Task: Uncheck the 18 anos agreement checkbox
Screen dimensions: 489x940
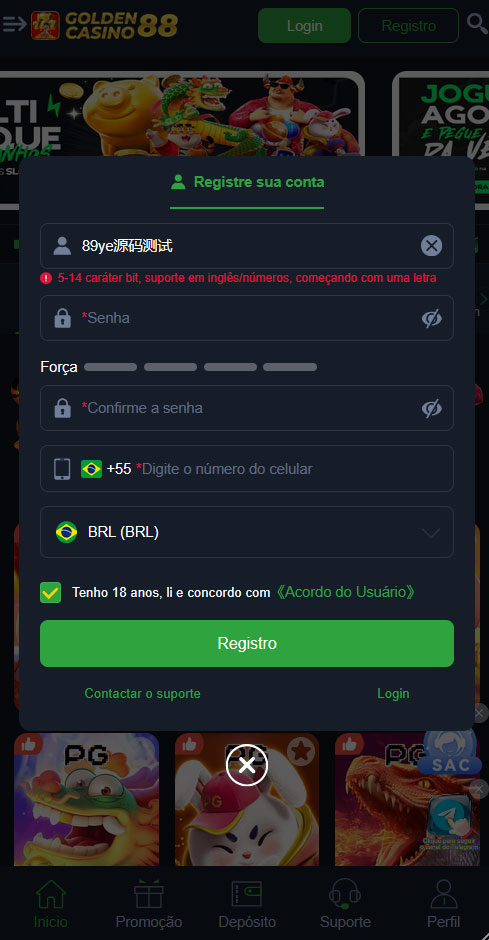Action: [50, 592]
